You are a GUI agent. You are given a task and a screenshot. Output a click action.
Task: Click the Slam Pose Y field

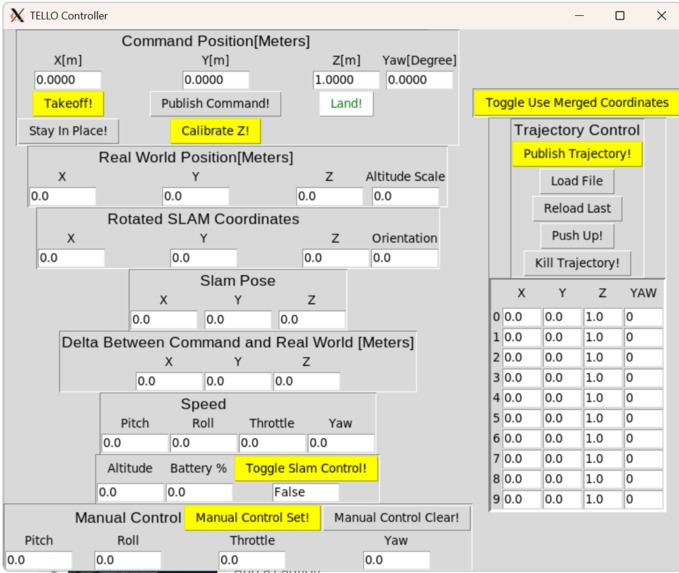click(x=238, y=320)
